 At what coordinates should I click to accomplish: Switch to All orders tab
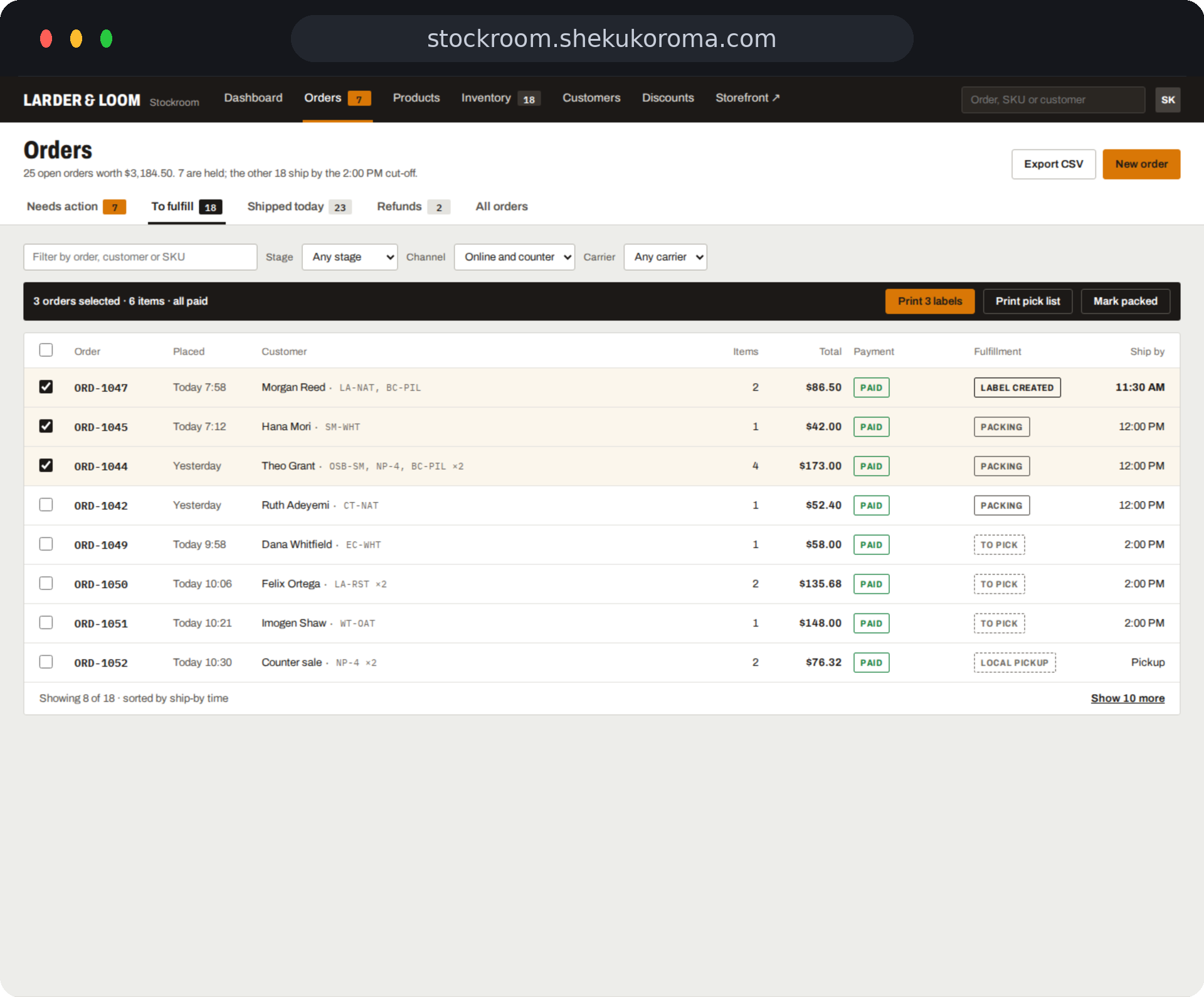(502, 206)
